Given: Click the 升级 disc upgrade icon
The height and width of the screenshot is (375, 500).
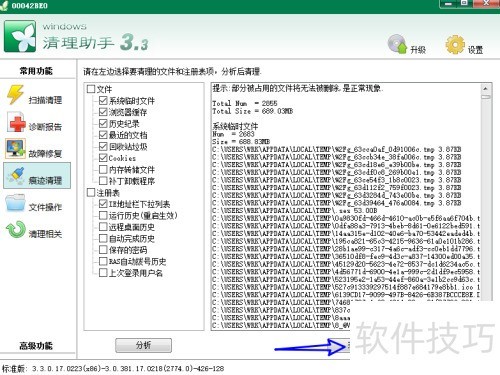Looking at the screenshot, I should click(x=398, y=44).
